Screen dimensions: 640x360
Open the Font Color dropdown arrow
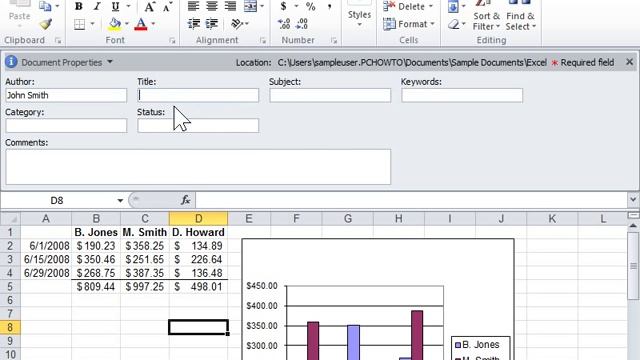point(153,24)
